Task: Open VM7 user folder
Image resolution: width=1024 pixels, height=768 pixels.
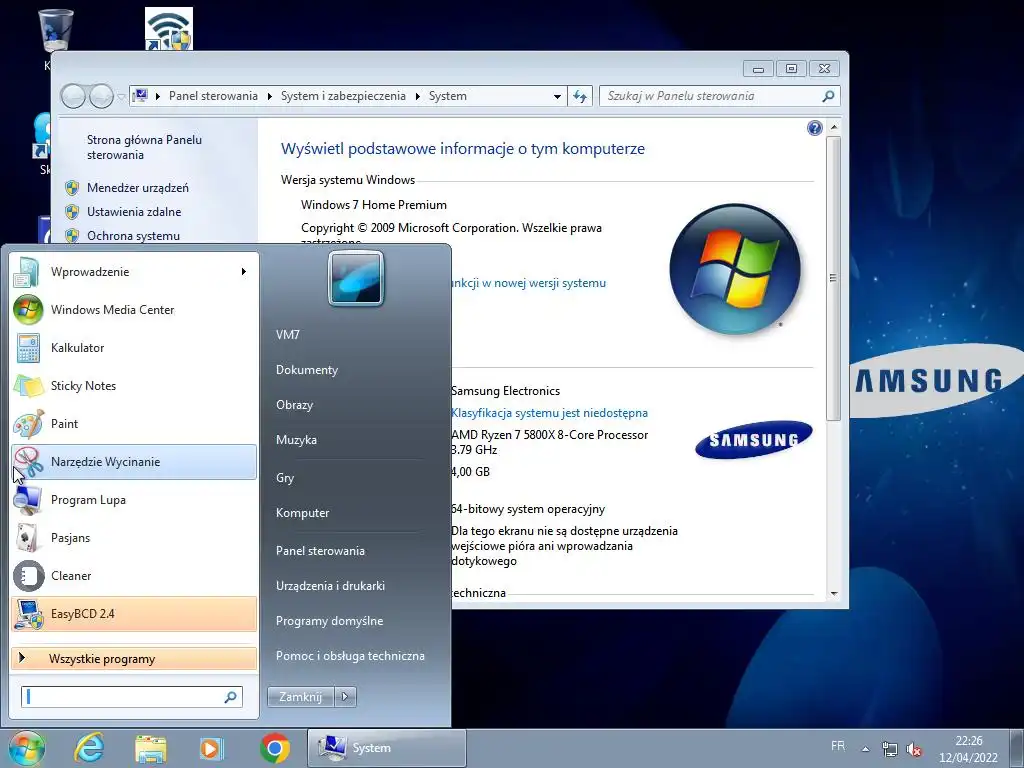Action: click(x=287, y=335)
